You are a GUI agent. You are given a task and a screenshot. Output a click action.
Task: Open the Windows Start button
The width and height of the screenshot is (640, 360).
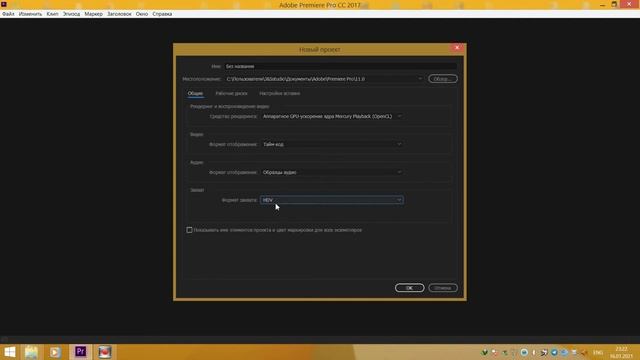pos(9,352)
